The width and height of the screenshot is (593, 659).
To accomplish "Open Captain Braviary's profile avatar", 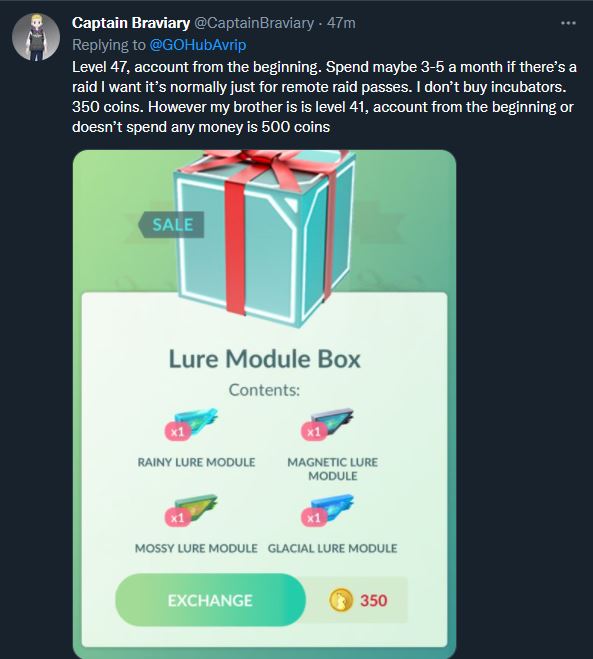I will coord(36,37).
